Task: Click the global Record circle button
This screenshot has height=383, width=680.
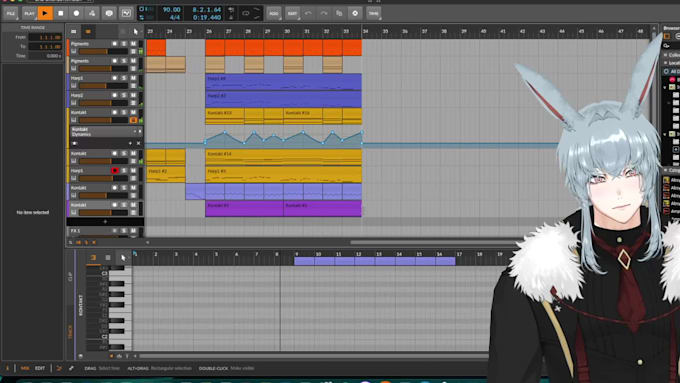Action: pyautogui.click(x=76, y=13)
